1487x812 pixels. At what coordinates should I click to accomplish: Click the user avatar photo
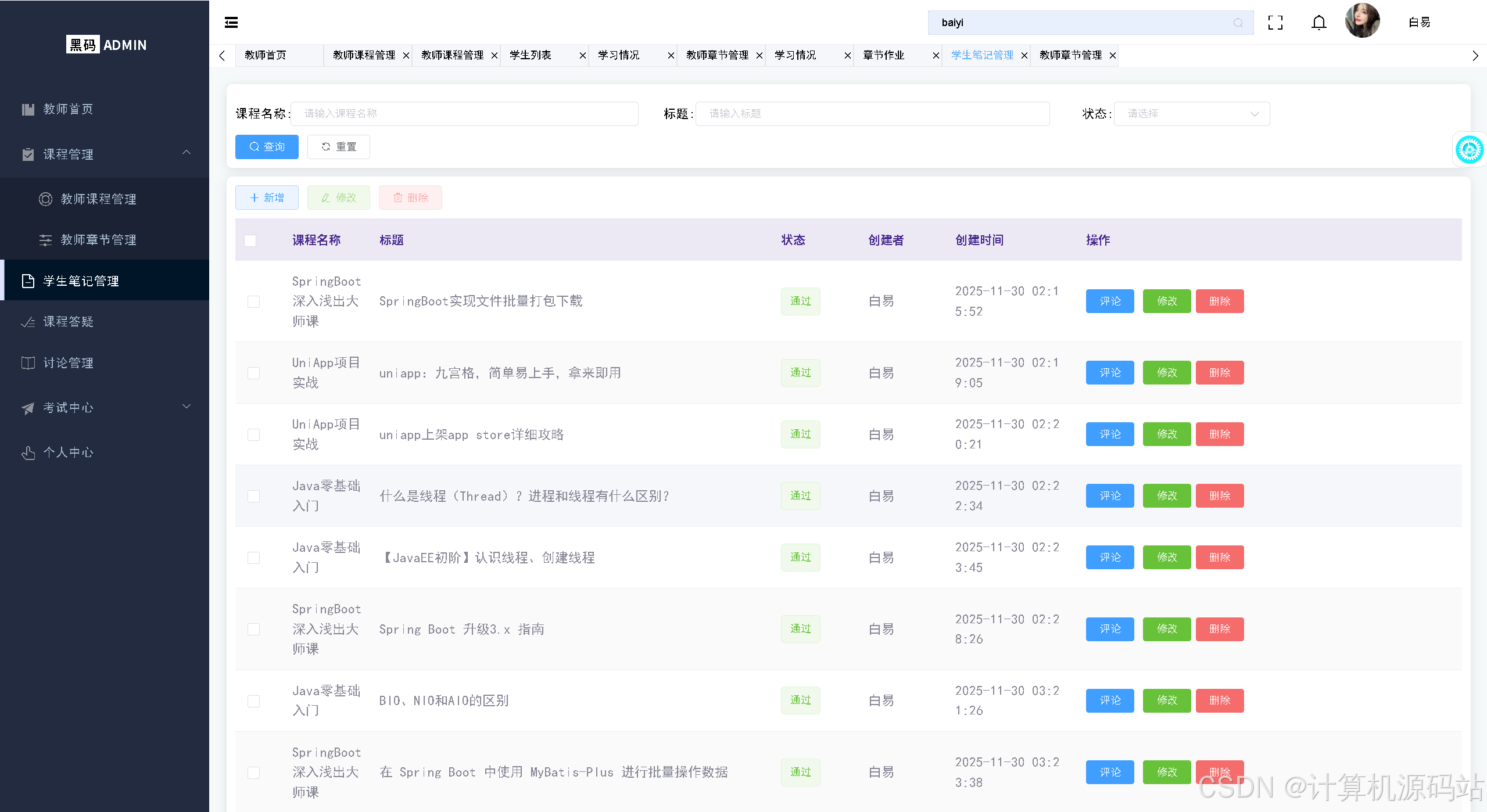1361,21
